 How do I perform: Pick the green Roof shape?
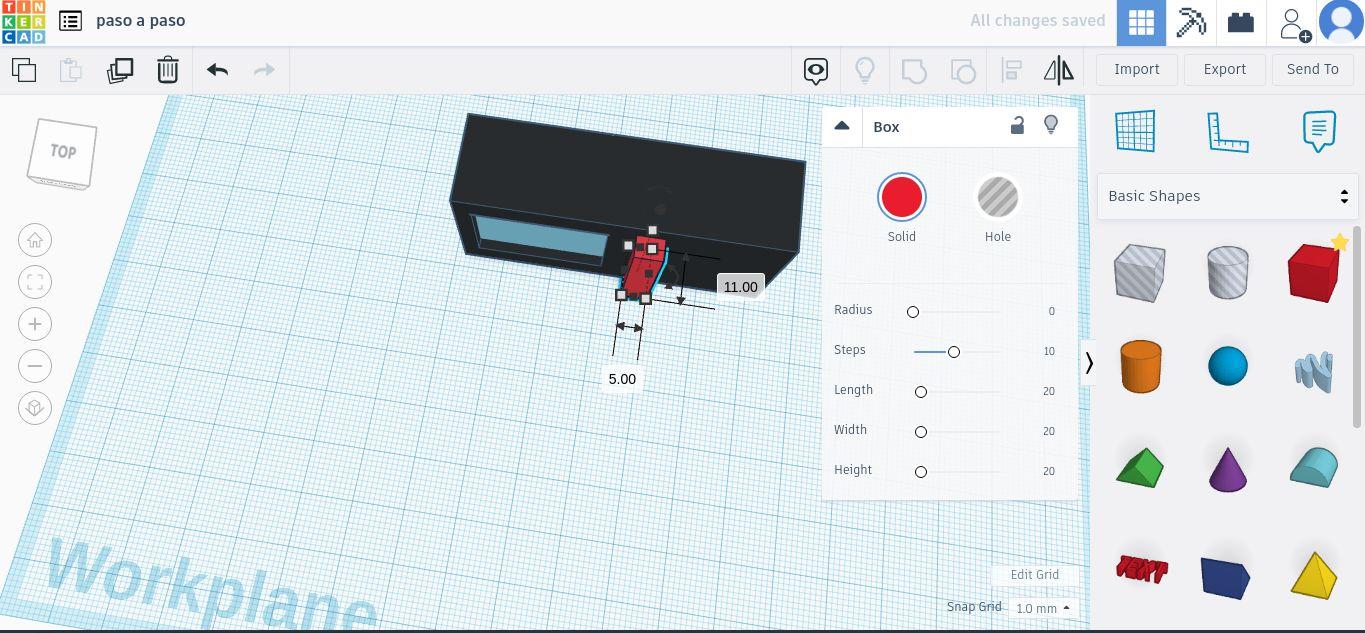tap(1140, 467)
